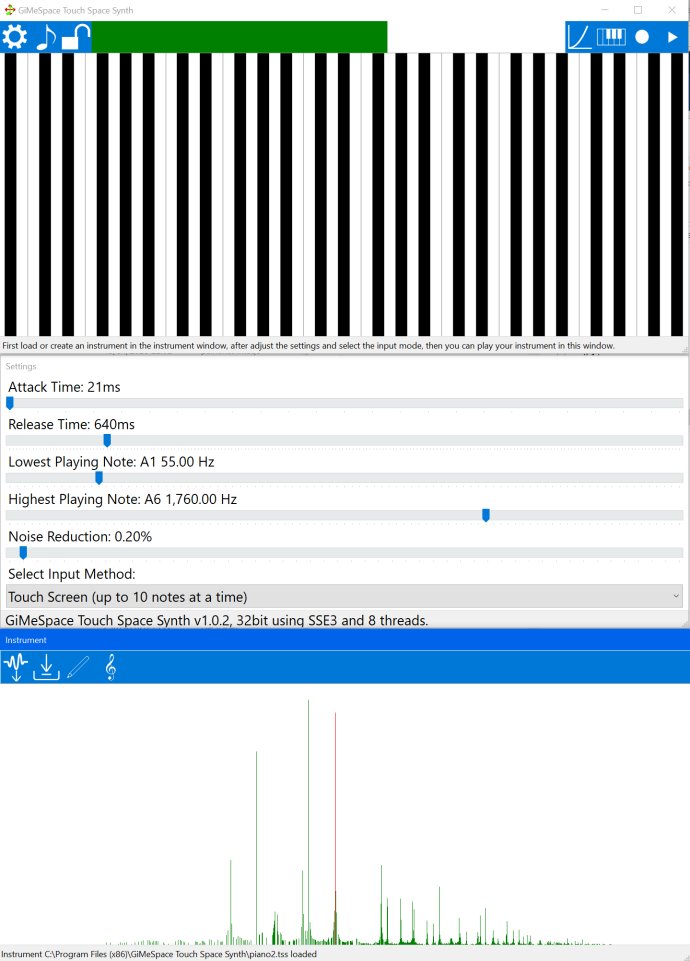The height and width of the screenshot is (961, 690).
Task: Click the 'First load or create an instrument' hint
Action: [x=308, y=346]
